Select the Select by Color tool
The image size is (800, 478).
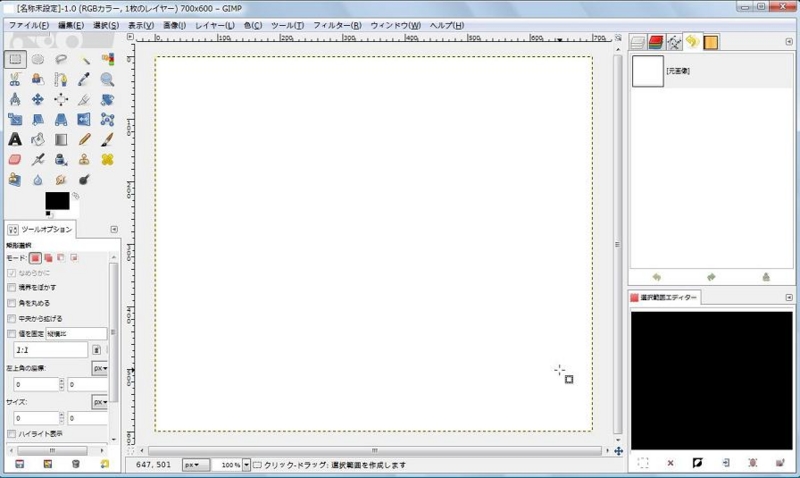107,59
